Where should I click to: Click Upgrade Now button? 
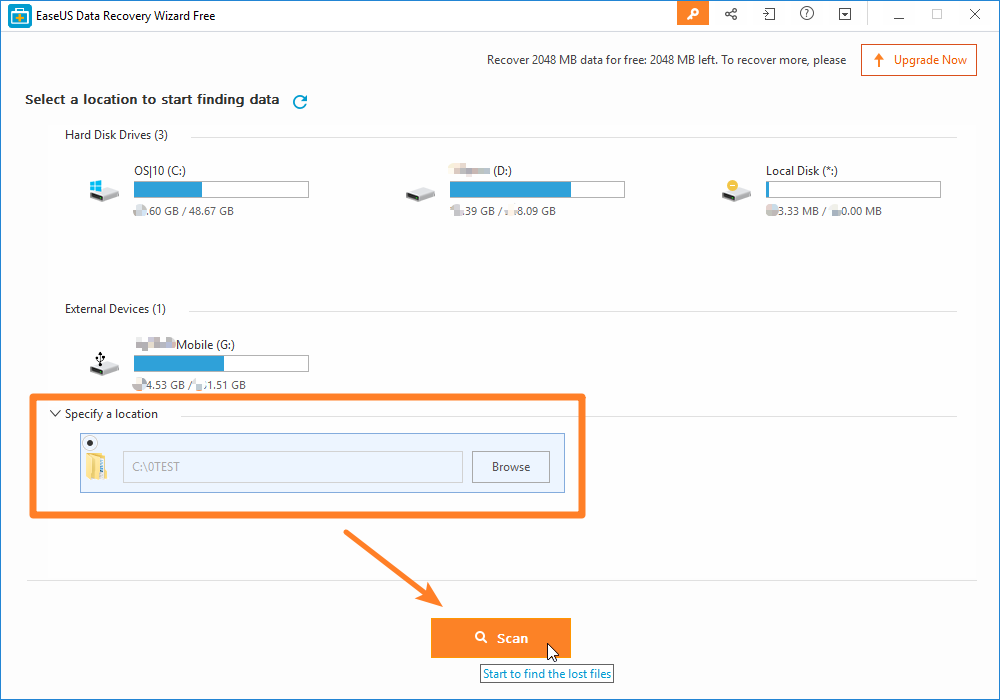pyautogui.click(x=918, y=60)
